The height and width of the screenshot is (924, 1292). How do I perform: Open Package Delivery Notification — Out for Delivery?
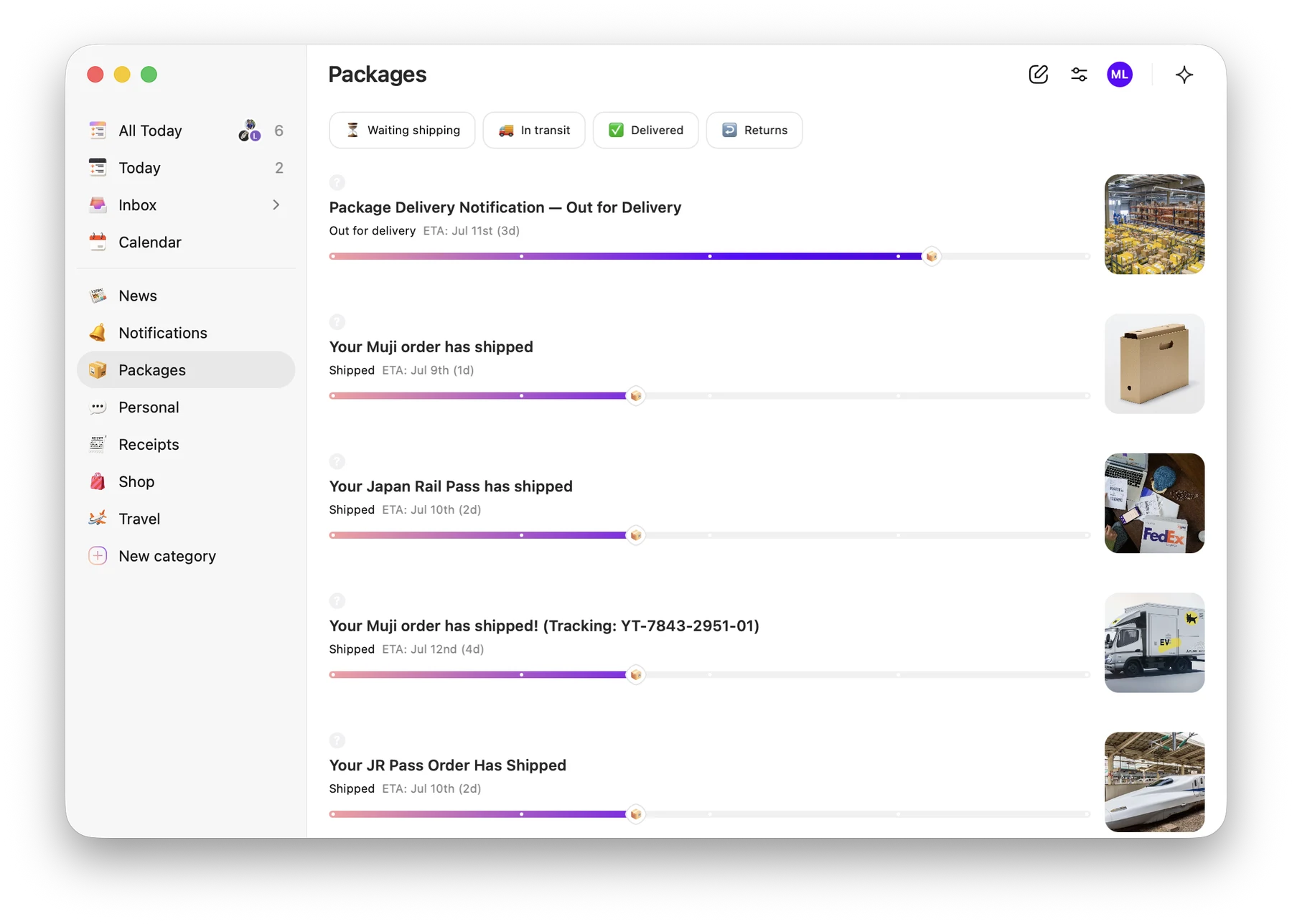point(505,207)
